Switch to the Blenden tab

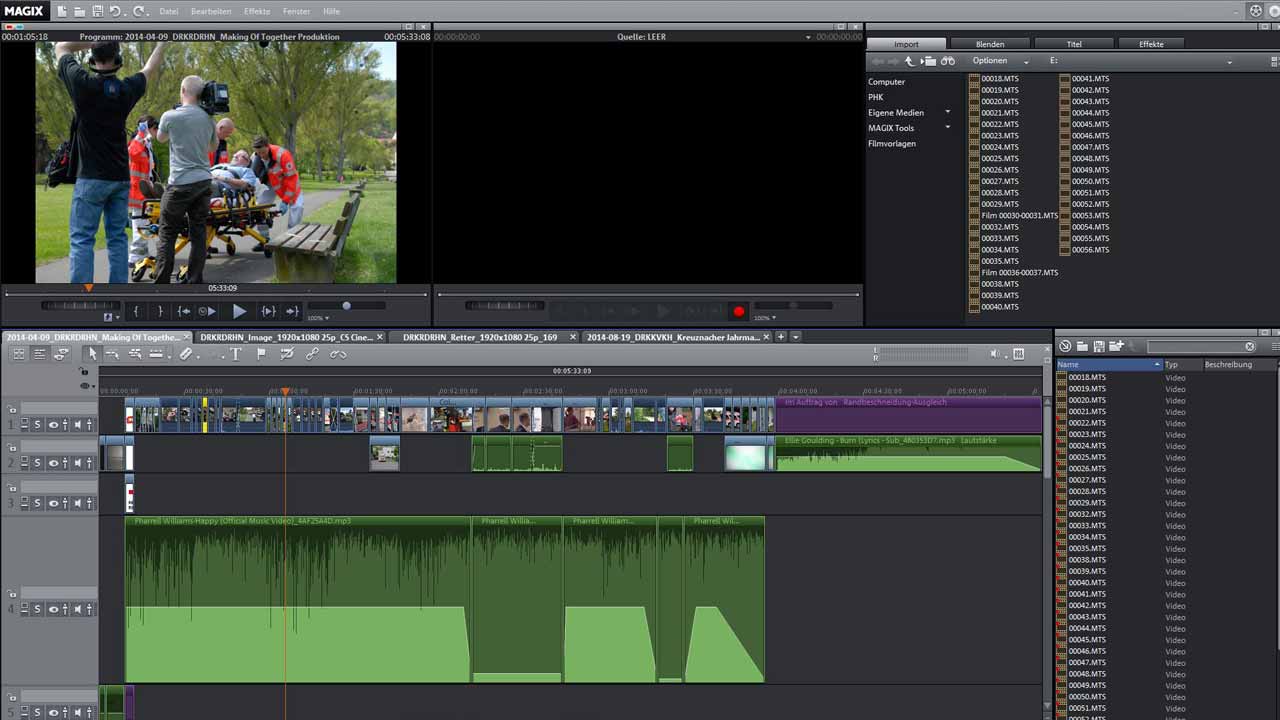click(x=990, y=44)
